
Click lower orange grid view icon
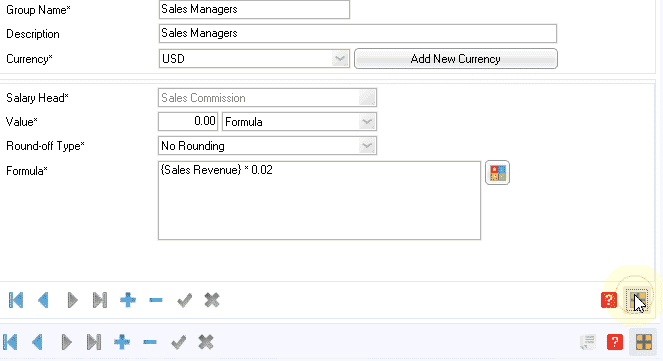[x=644, y=342]
